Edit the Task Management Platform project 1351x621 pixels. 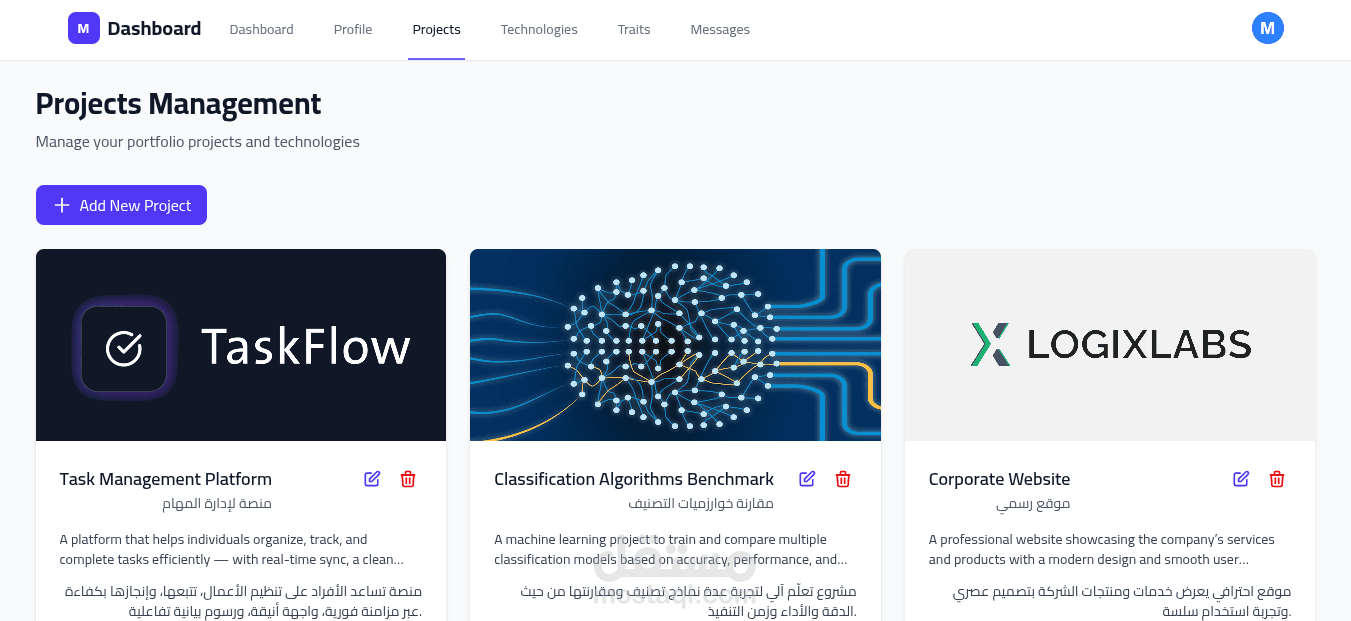pyautogui.click(x=372, y=479)
